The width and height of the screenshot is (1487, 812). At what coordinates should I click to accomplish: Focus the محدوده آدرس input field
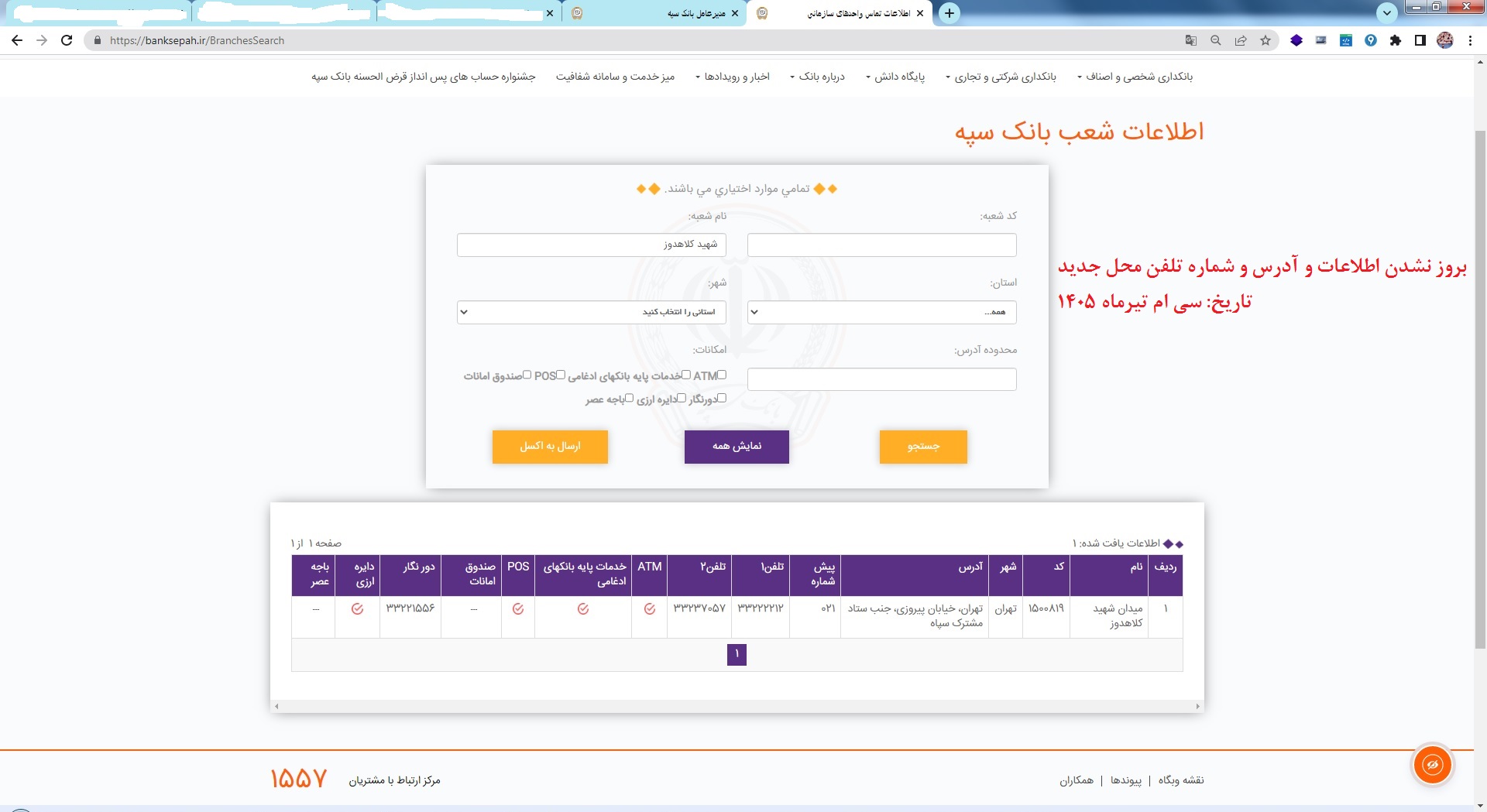click(881, 379)
